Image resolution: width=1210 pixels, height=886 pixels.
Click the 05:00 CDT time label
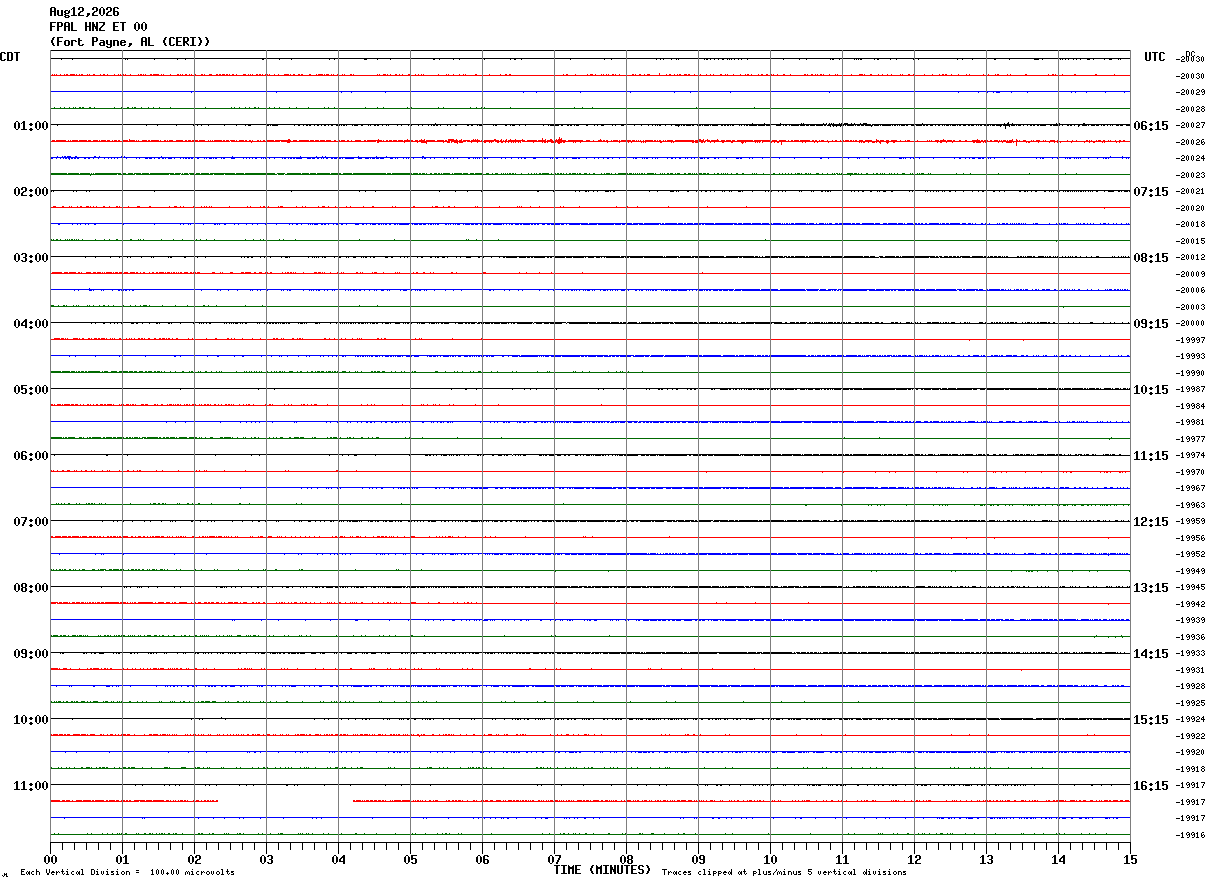tap(31, 389)
